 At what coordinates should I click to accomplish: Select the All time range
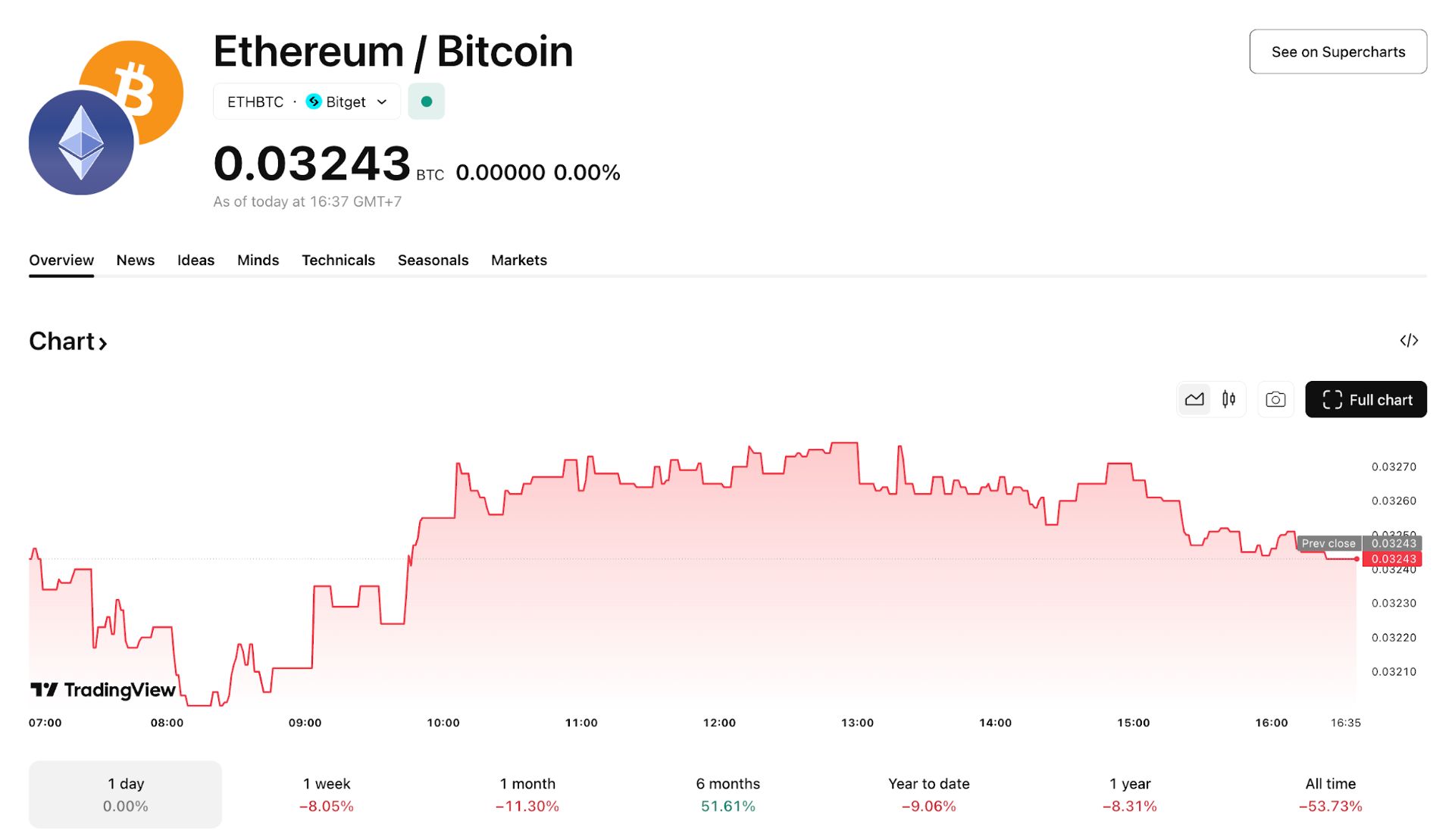(x=1331, y=795)
